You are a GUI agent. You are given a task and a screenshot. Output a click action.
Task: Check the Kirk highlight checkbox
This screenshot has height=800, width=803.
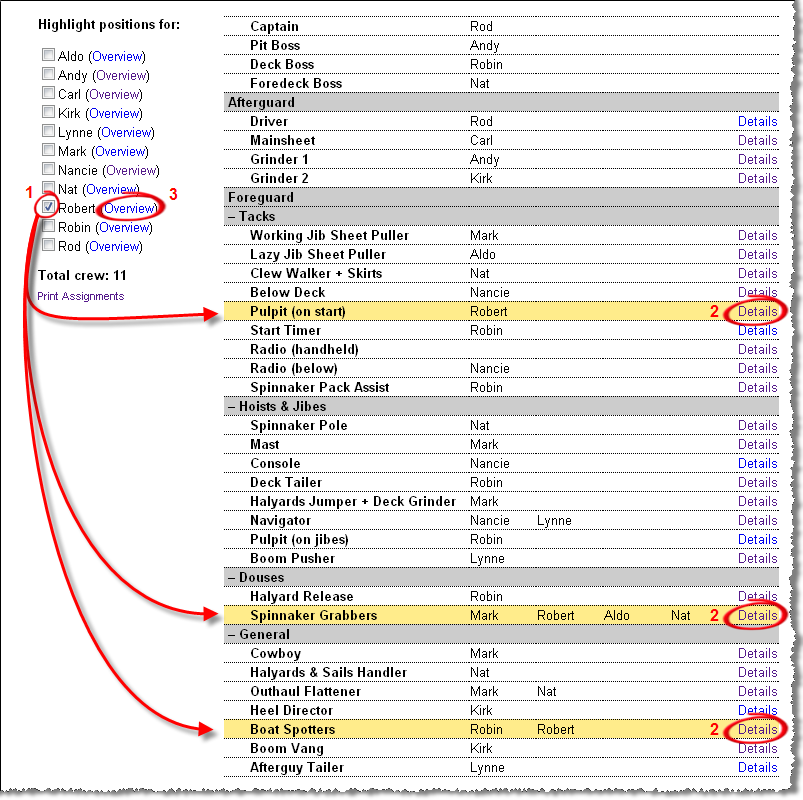(x=48, y=113)
